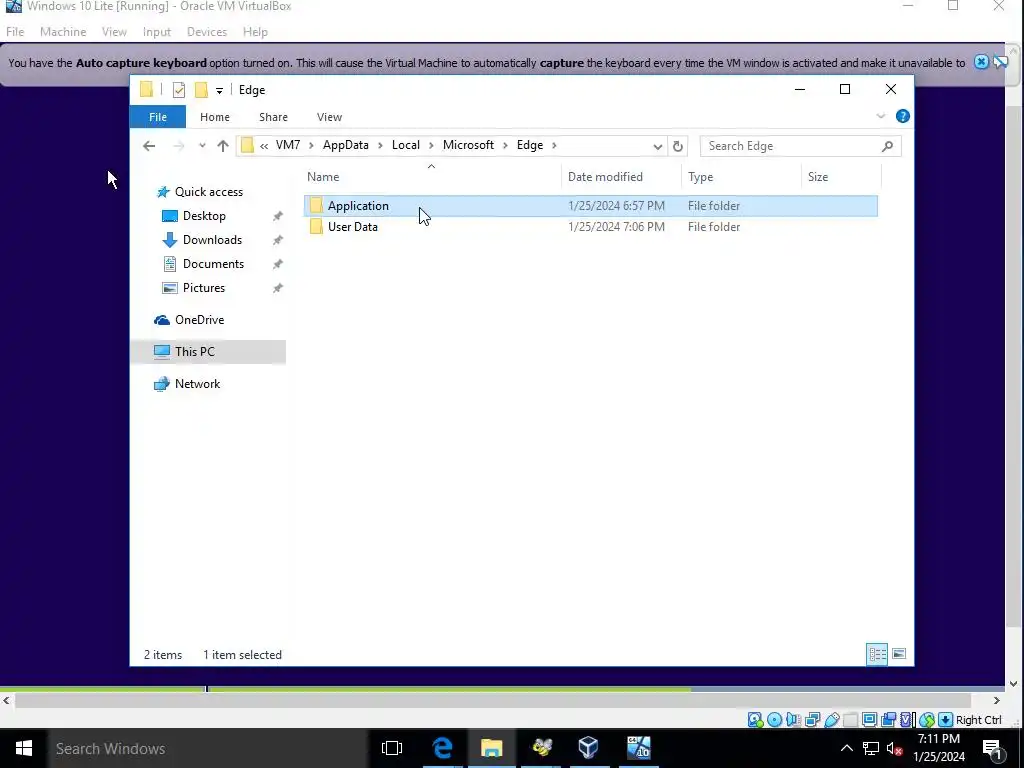Open Explorer blue File tab
1024x768 pixels.
157,117
